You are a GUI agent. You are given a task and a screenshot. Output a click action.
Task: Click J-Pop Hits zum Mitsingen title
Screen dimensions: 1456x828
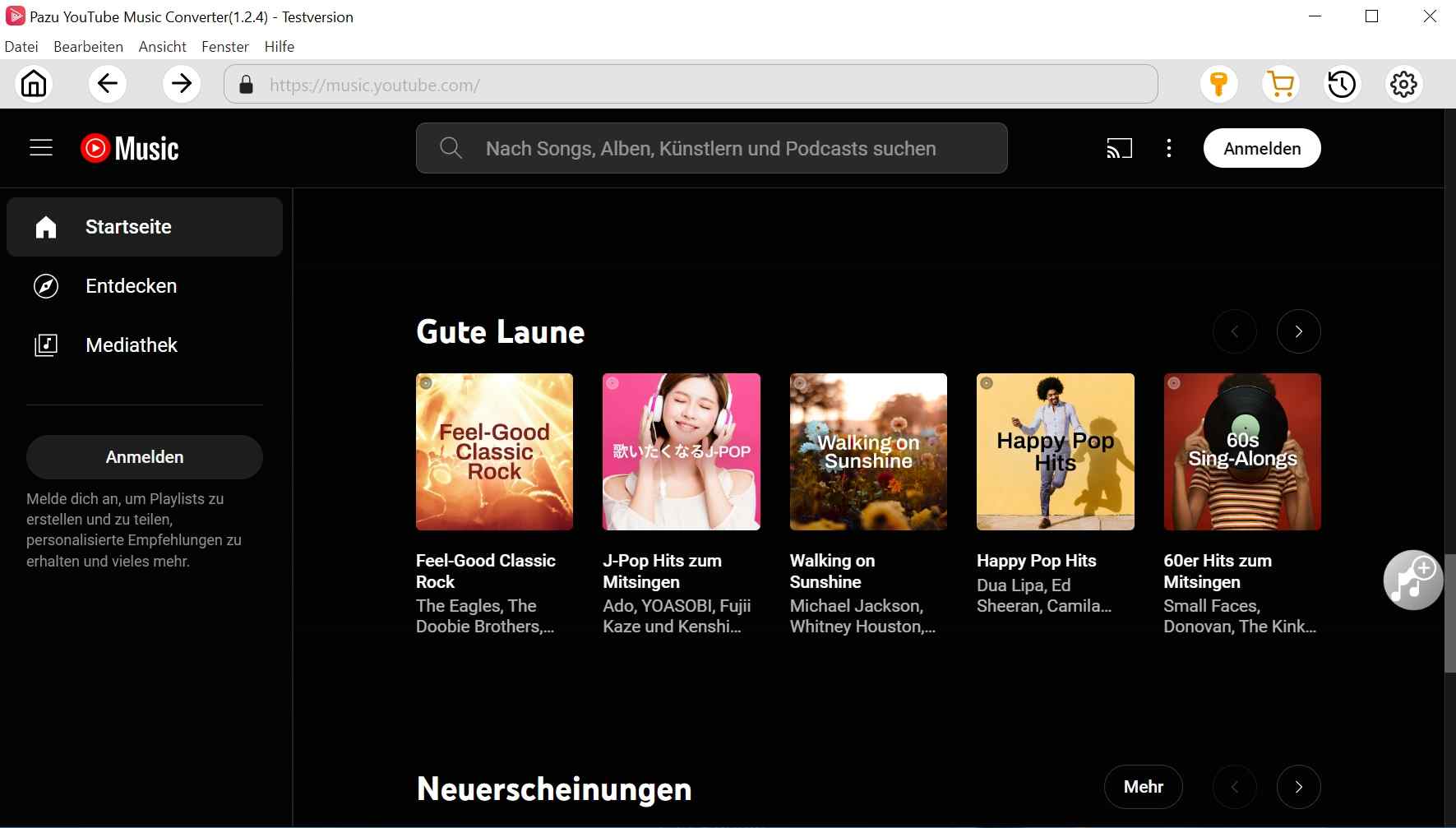(x=662, y=571)
